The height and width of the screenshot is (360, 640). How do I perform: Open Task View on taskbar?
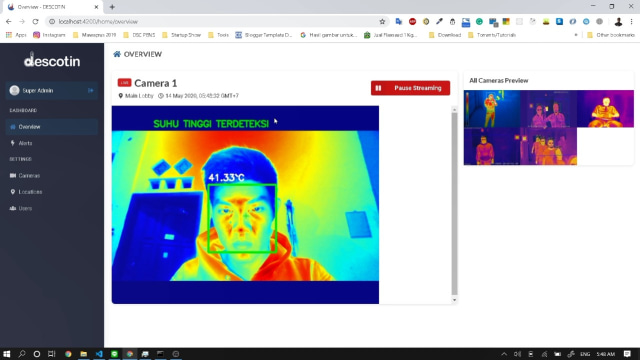[51, 354]
